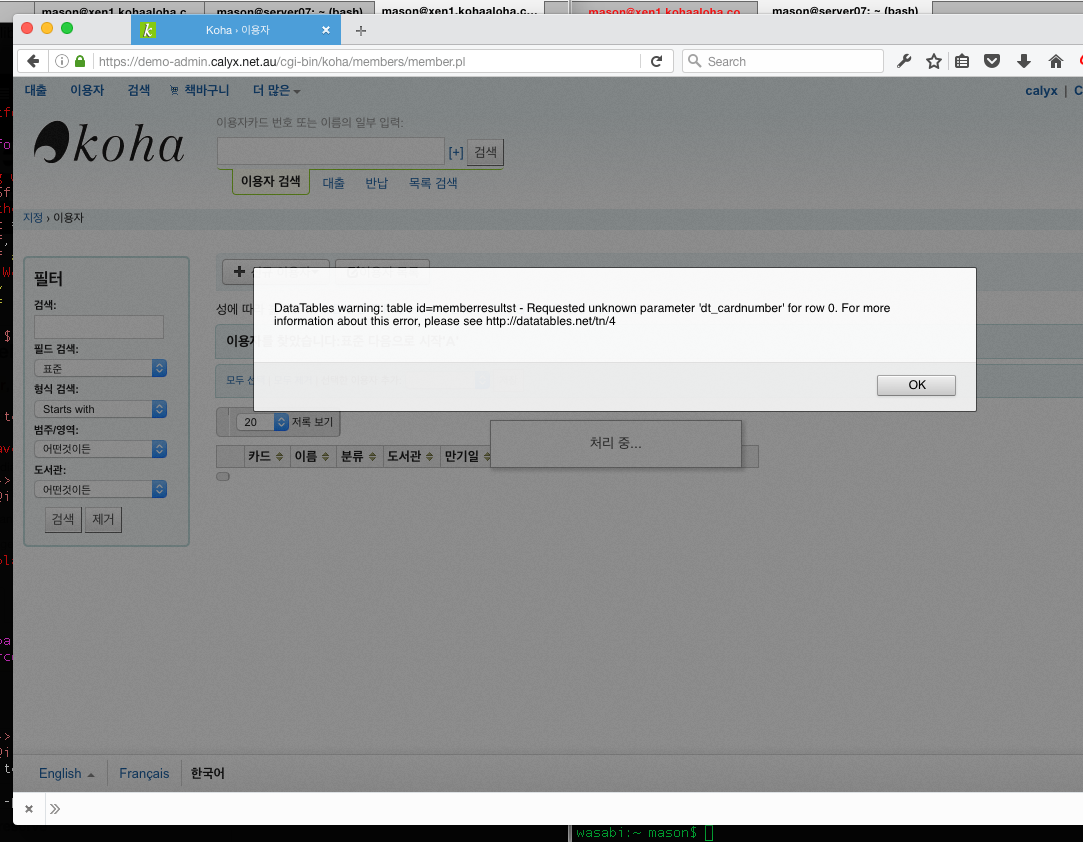Bookmark this page with the star icon

point(934,61)
